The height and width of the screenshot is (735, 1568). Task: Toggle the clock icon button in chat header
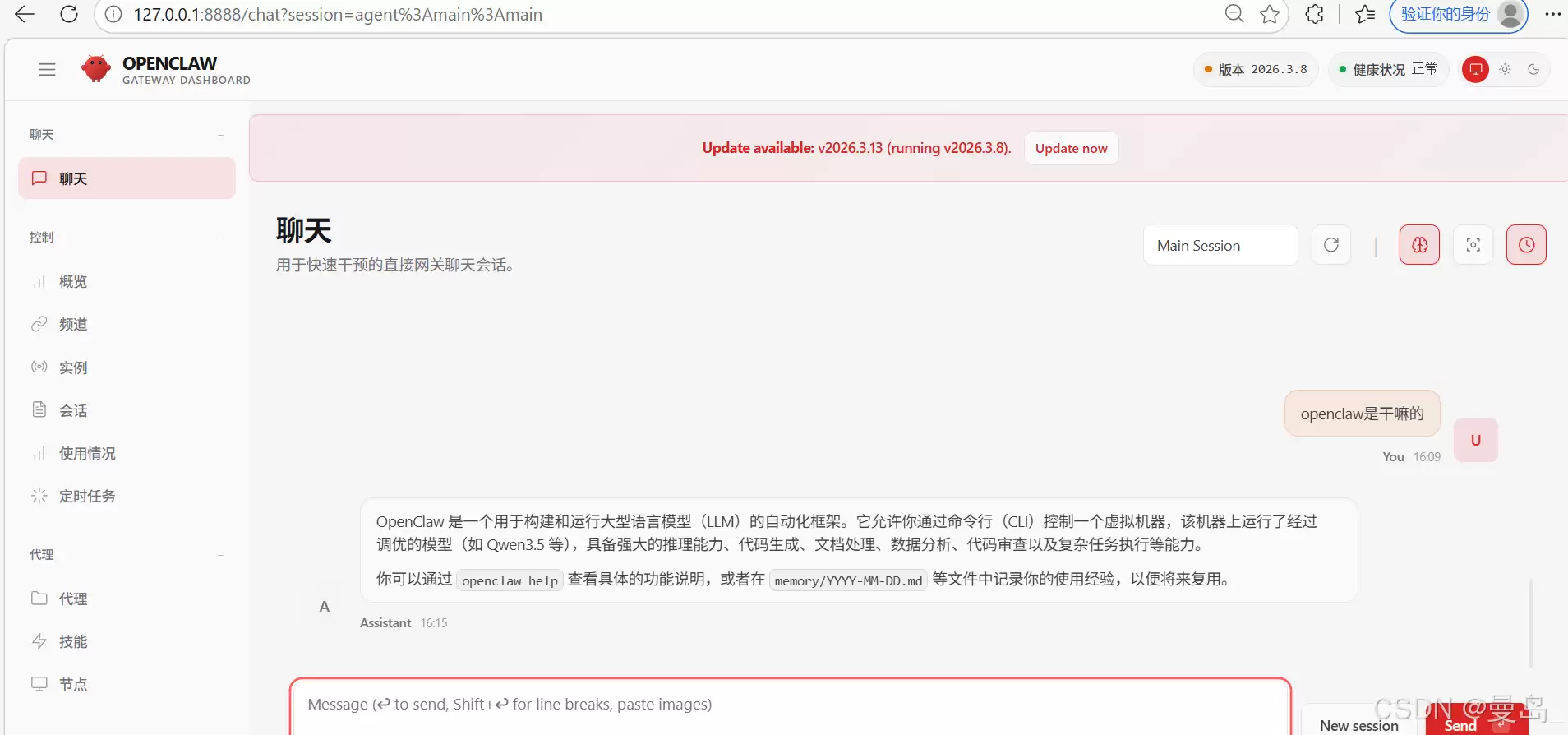click(1526, 245)
